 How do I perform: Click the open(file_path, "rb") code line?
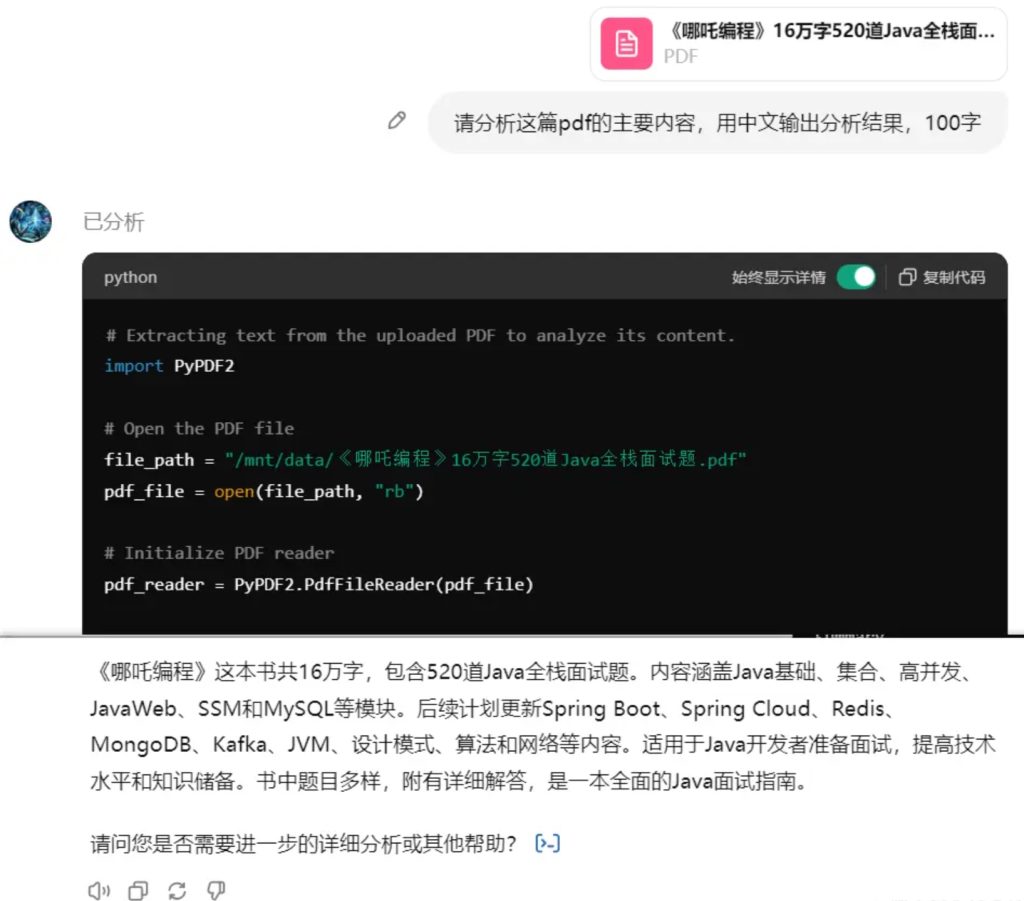click(264, 491)
